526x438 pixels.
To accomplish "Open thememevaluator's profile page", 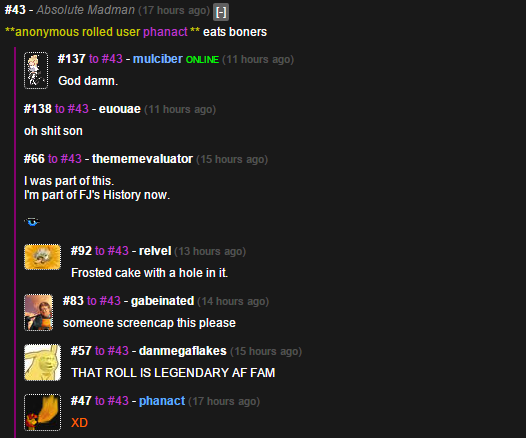I will (x=142, y=159).
